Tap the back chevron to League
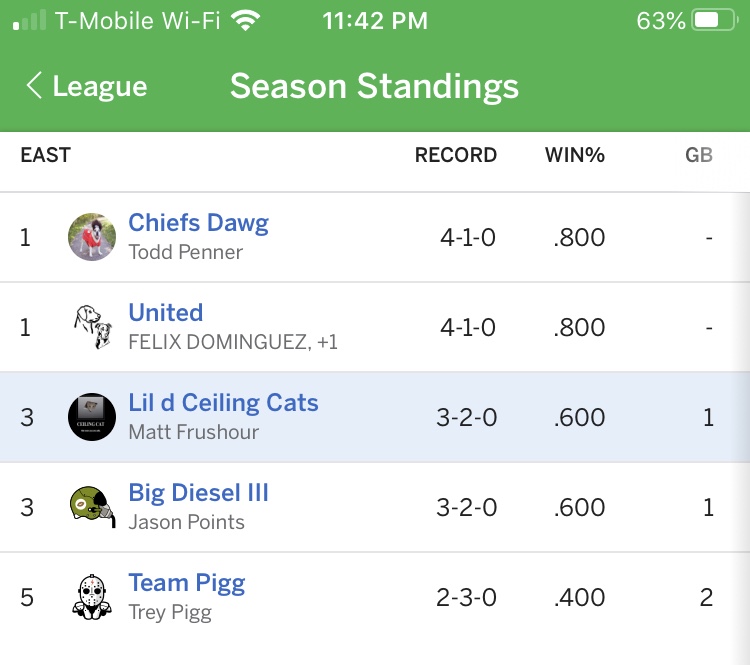Screen dimensions: 750x665 (x=34, y=86)
